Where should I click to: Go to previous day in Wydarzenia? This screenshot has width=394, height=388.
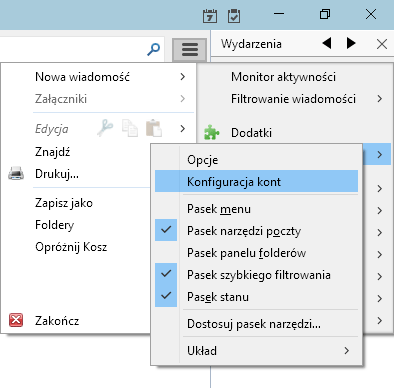[327, 43]
